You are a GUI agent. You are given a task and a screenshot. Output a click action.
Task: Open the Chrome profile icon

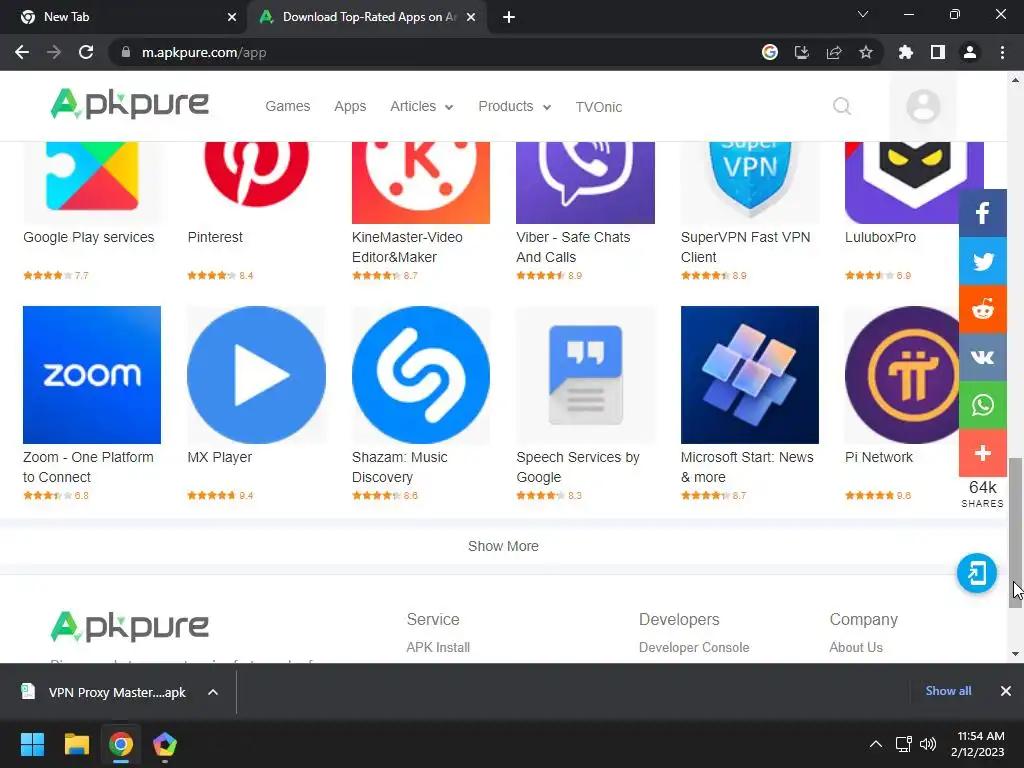970,52
